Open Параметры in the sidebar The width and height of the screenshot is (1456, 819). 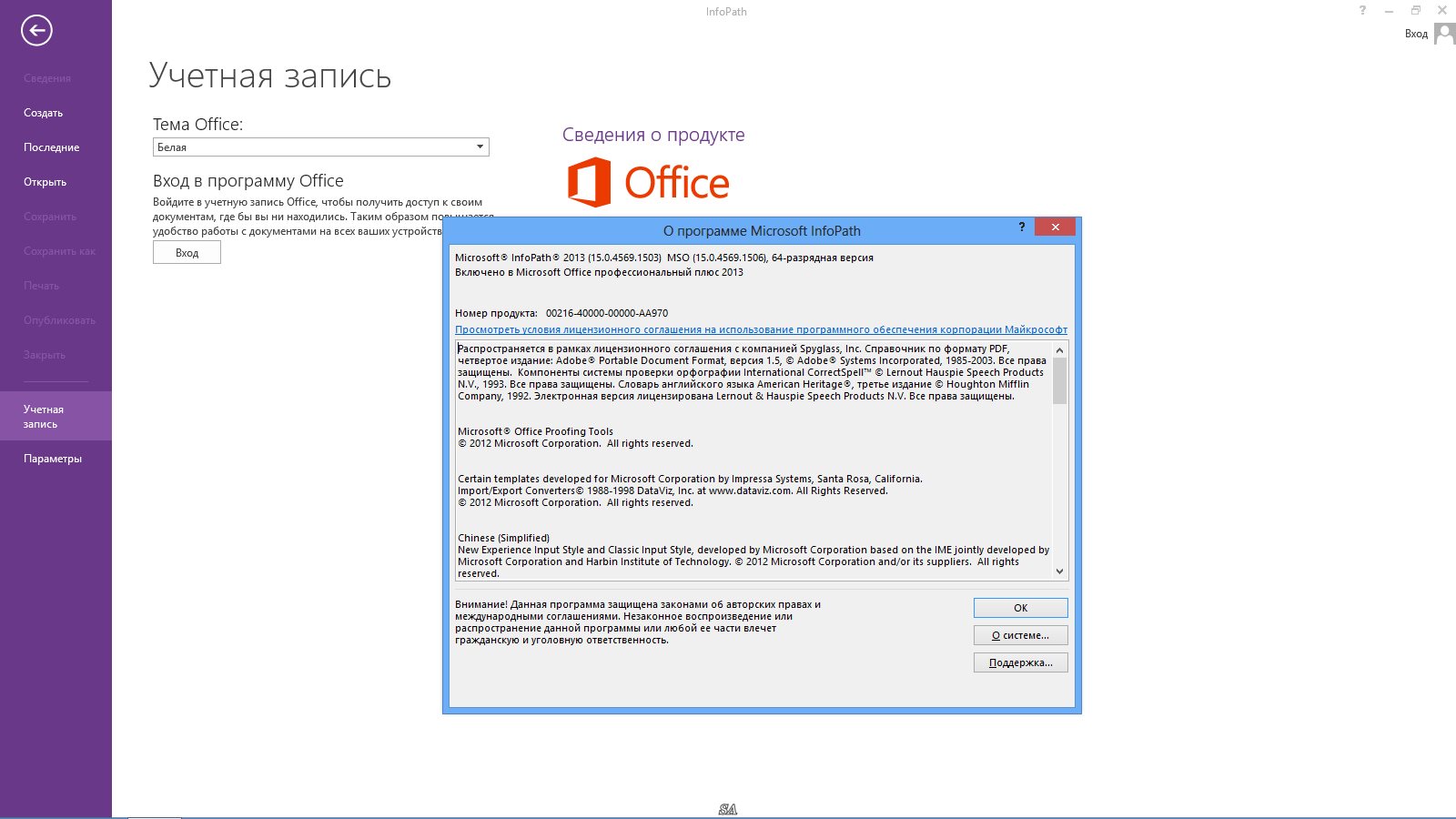(53, 459)
